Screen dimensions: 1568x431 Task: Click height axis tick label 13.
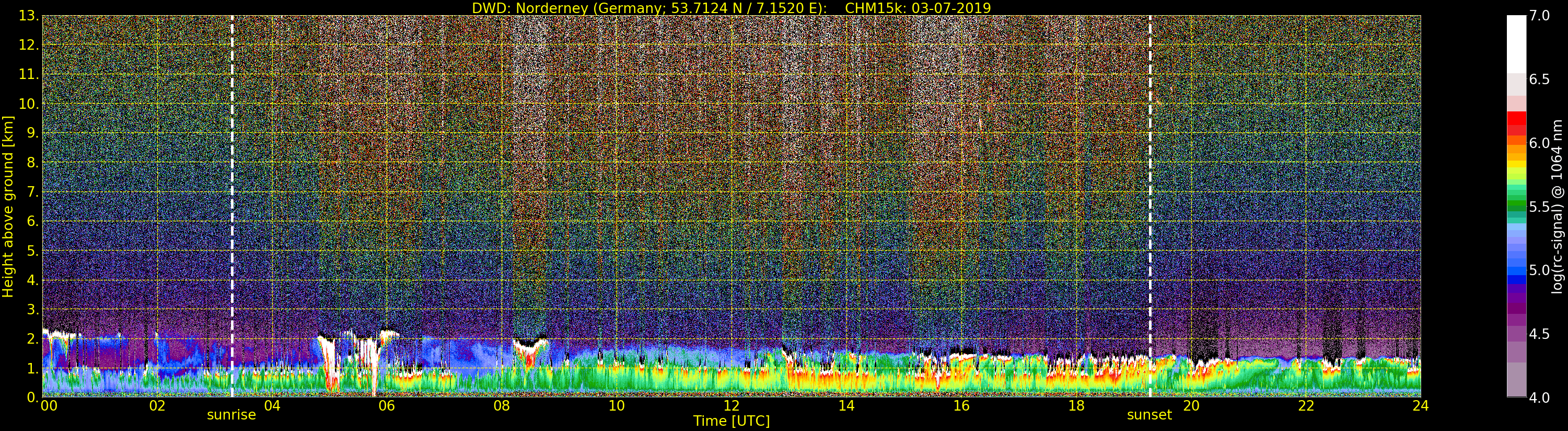coord(28,16)
